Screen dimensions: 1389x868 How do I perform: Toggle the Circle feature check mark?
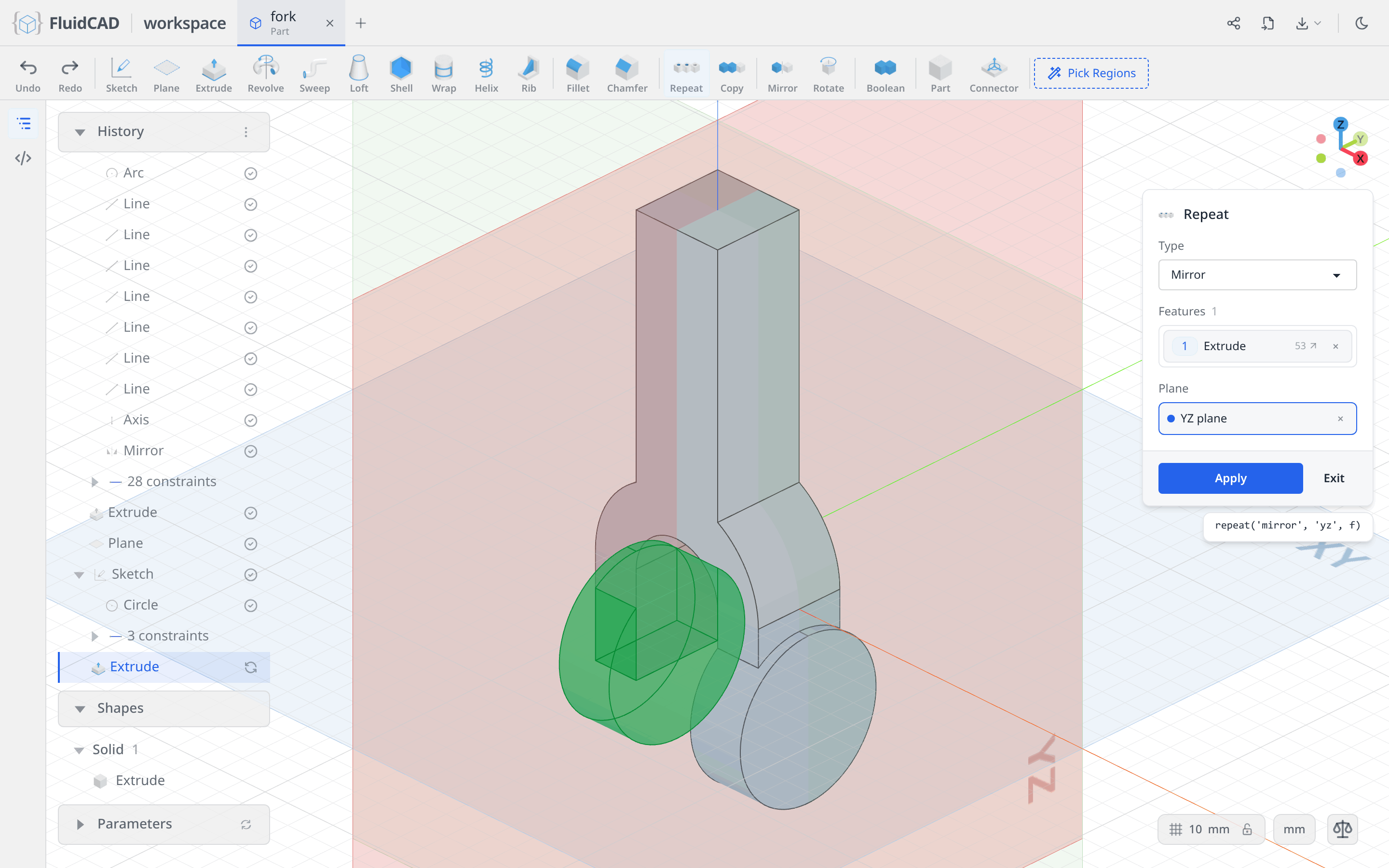pos(250,606)
